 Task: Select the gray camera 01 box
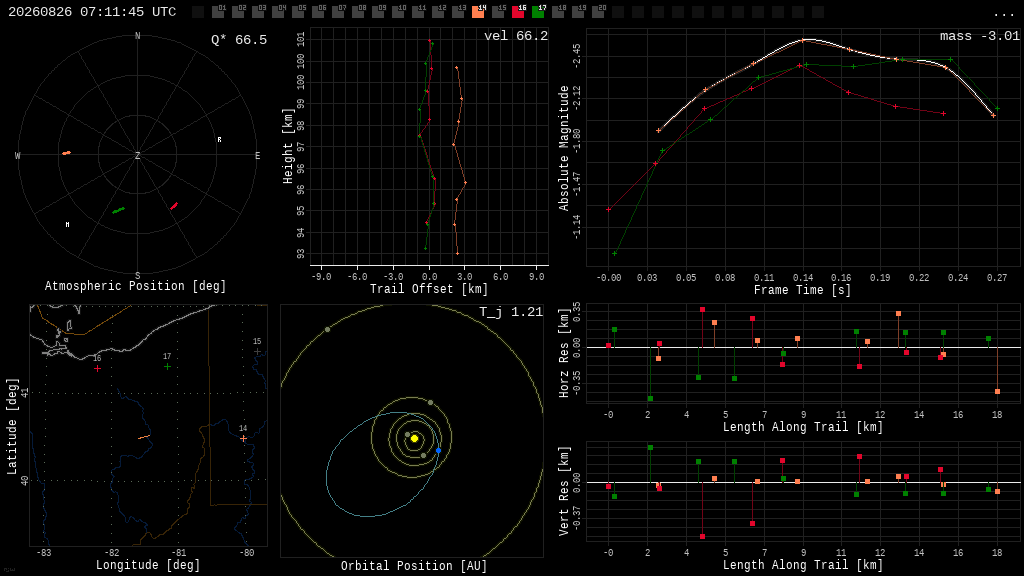coord(219,12)
